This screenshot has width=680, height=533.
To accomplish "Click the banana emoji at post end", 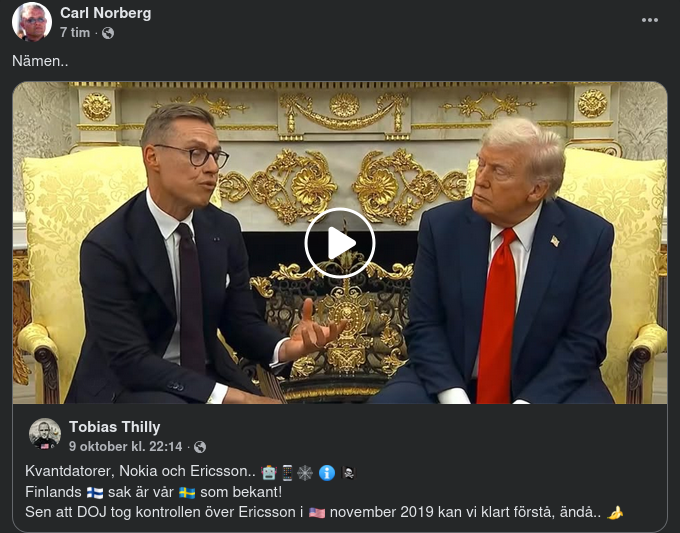I will (615, 513).
